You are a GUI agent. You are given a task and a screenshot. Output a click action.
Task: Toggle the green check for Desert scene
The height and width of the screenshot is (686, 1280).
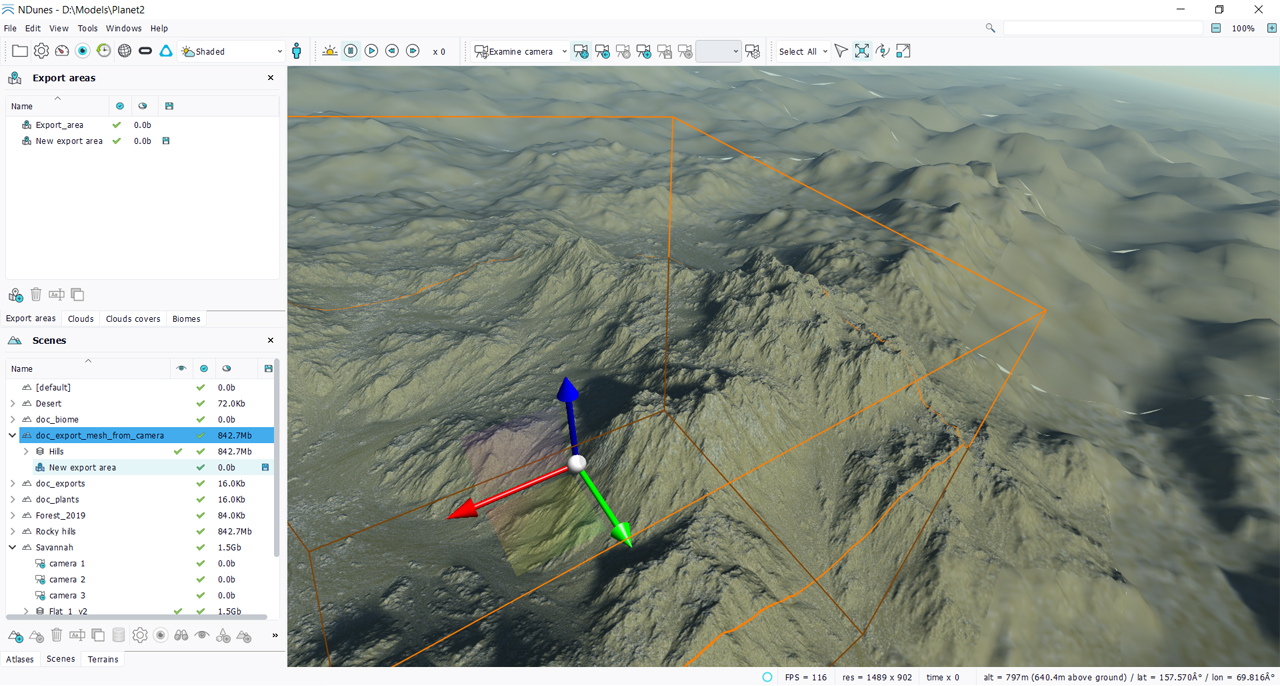(x=201, y=404)
